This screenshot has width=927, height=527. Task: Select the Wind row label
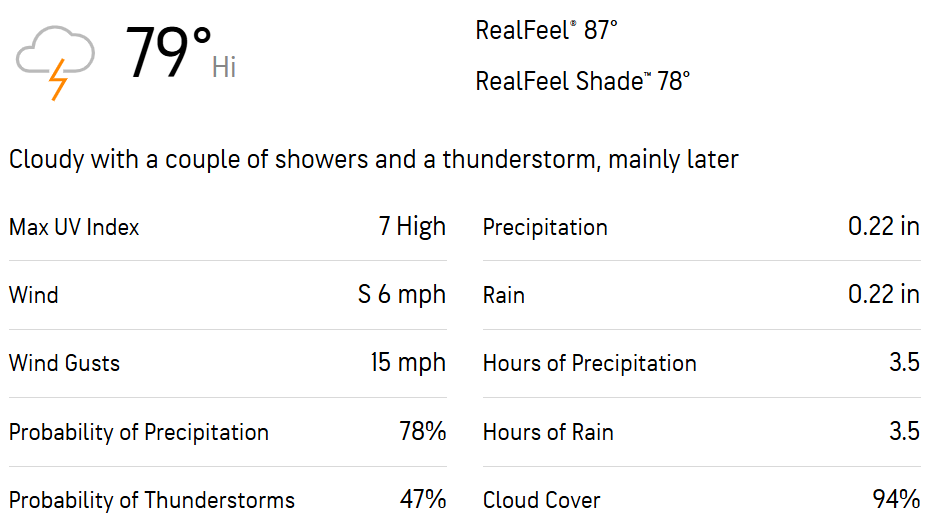[34, 295]
